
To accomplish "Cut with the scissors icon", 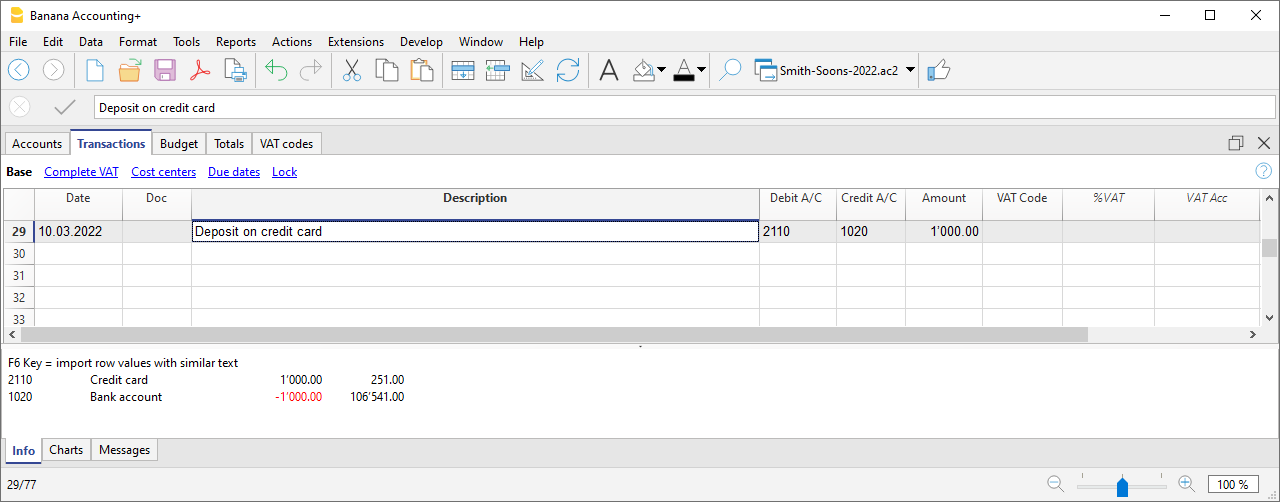I will (x=352, y=70).
